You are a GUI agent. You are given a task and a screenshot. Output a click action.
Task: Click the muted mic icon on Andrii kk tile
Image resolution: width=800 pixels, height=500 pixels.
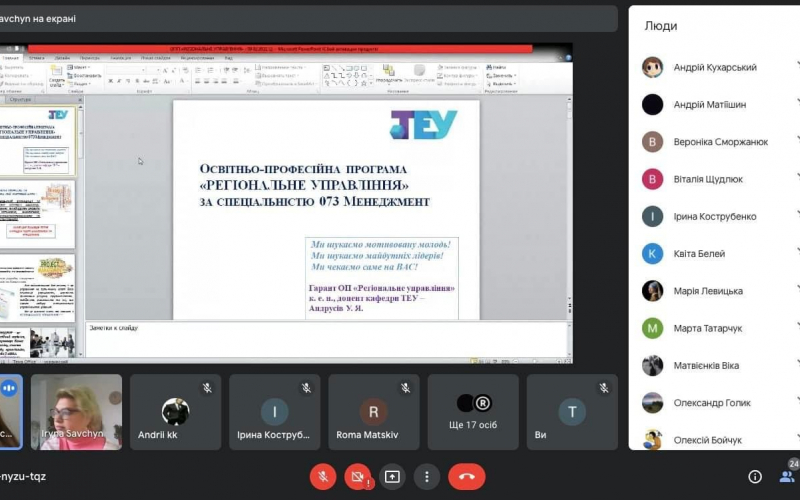207,388
